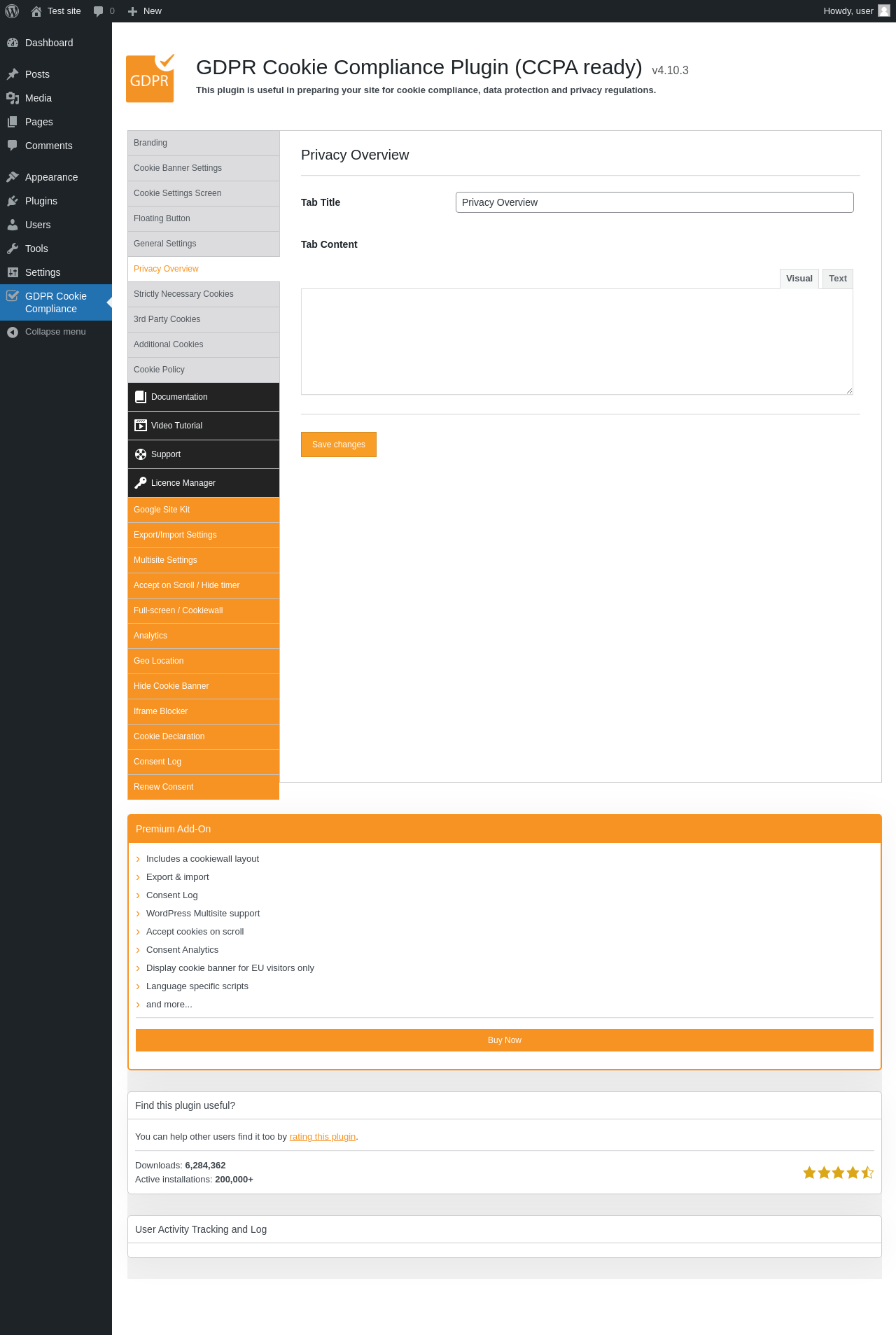
Task: Select the Privacy Overview tab
Action: click(x=204, y=269)
